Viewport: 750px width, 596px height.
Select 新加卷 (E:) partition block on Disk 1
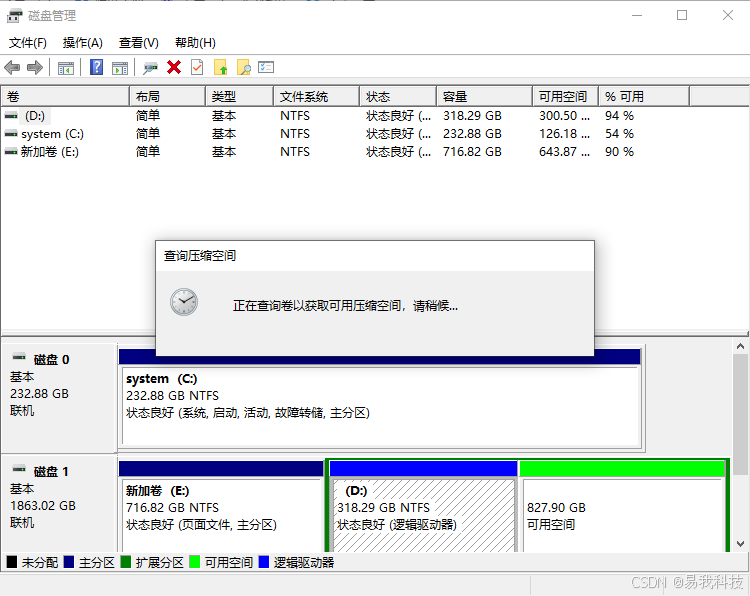221,515
